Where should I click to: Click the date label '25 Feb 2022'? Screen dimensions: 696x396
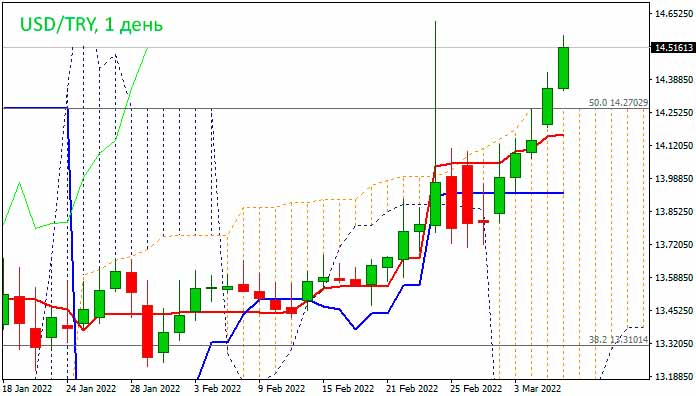point(476,389)
